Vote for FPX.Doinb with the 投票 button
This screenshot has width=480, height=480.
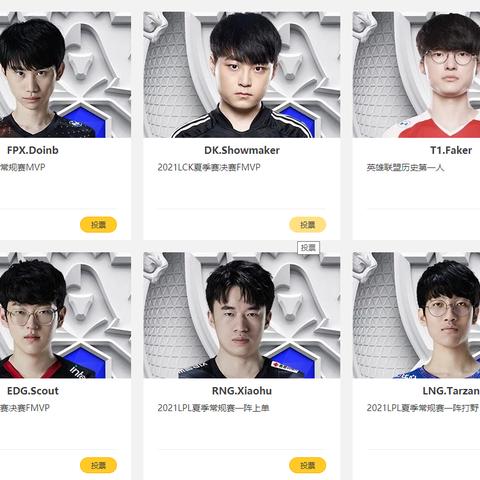tap(98, 225)
